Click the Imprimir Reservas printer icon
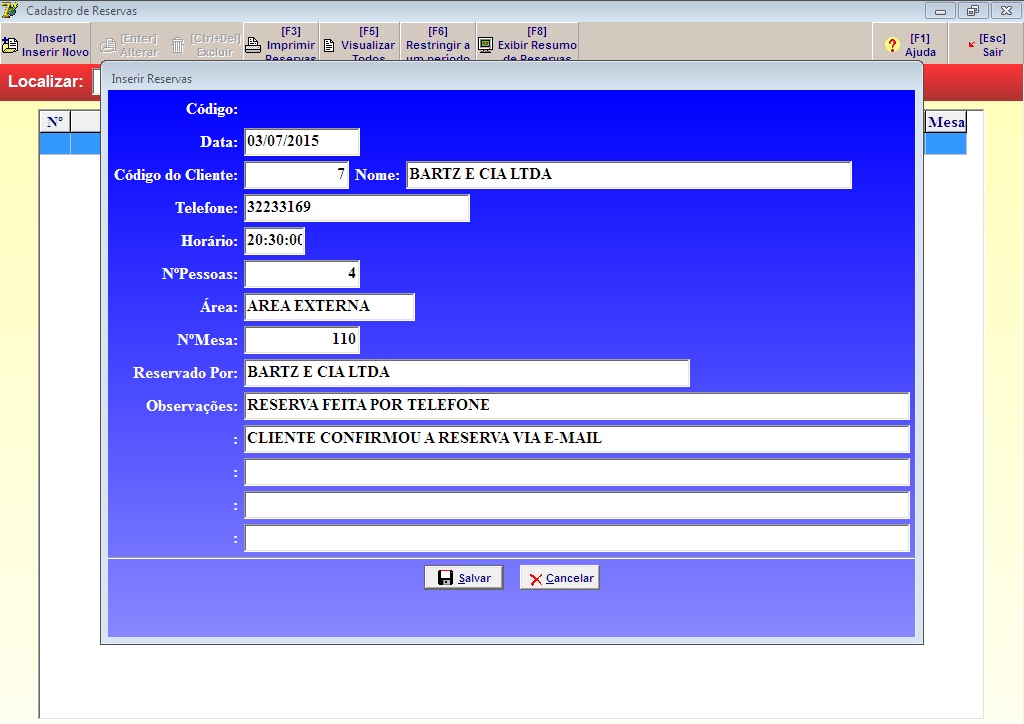The width and height of the screenshot is (1024, 724). click(253, 45)
